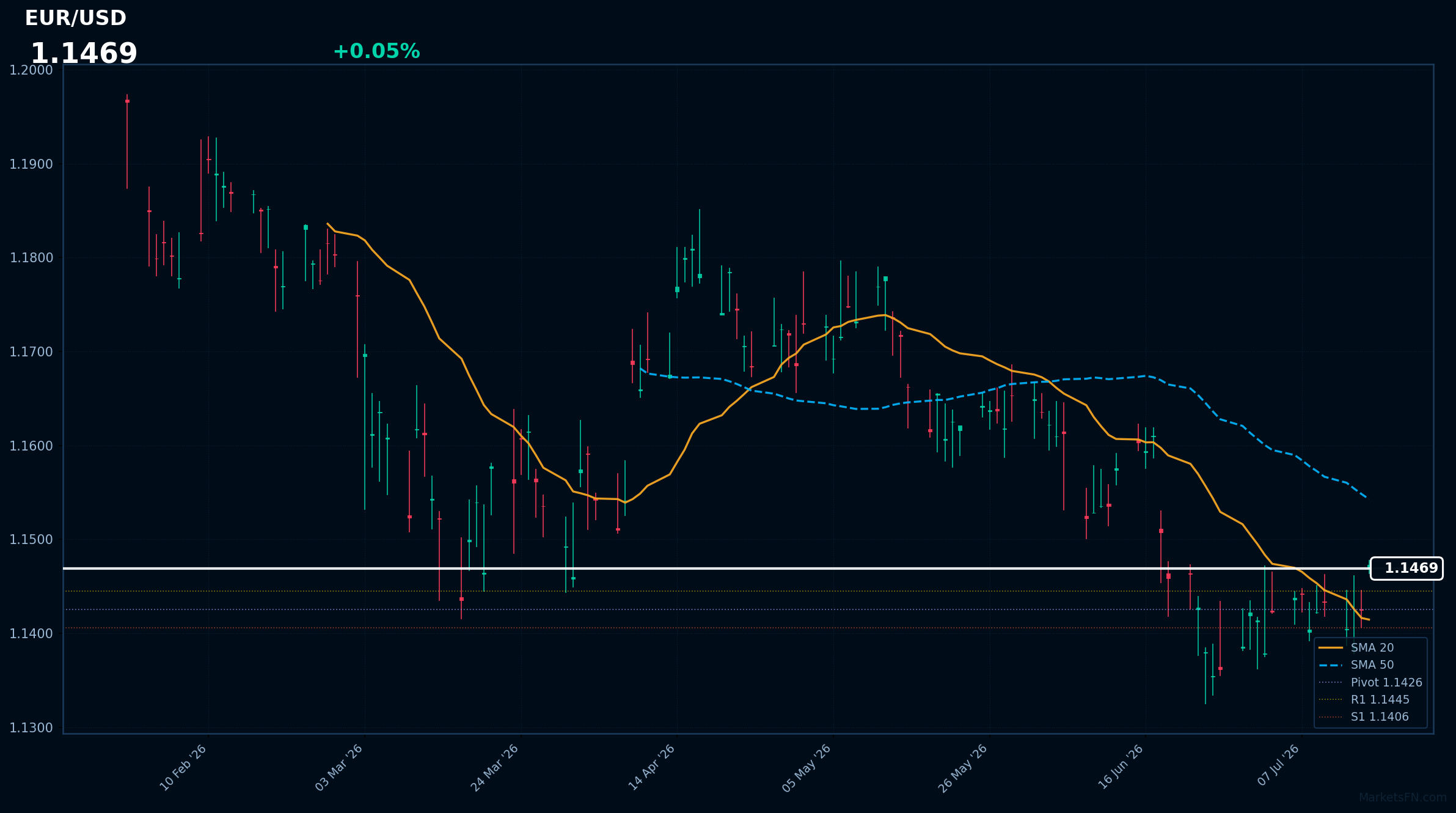Click the 1.1600 y-axis label
This screenshot has height=813, width=1456.
click(x=31, y=446)
